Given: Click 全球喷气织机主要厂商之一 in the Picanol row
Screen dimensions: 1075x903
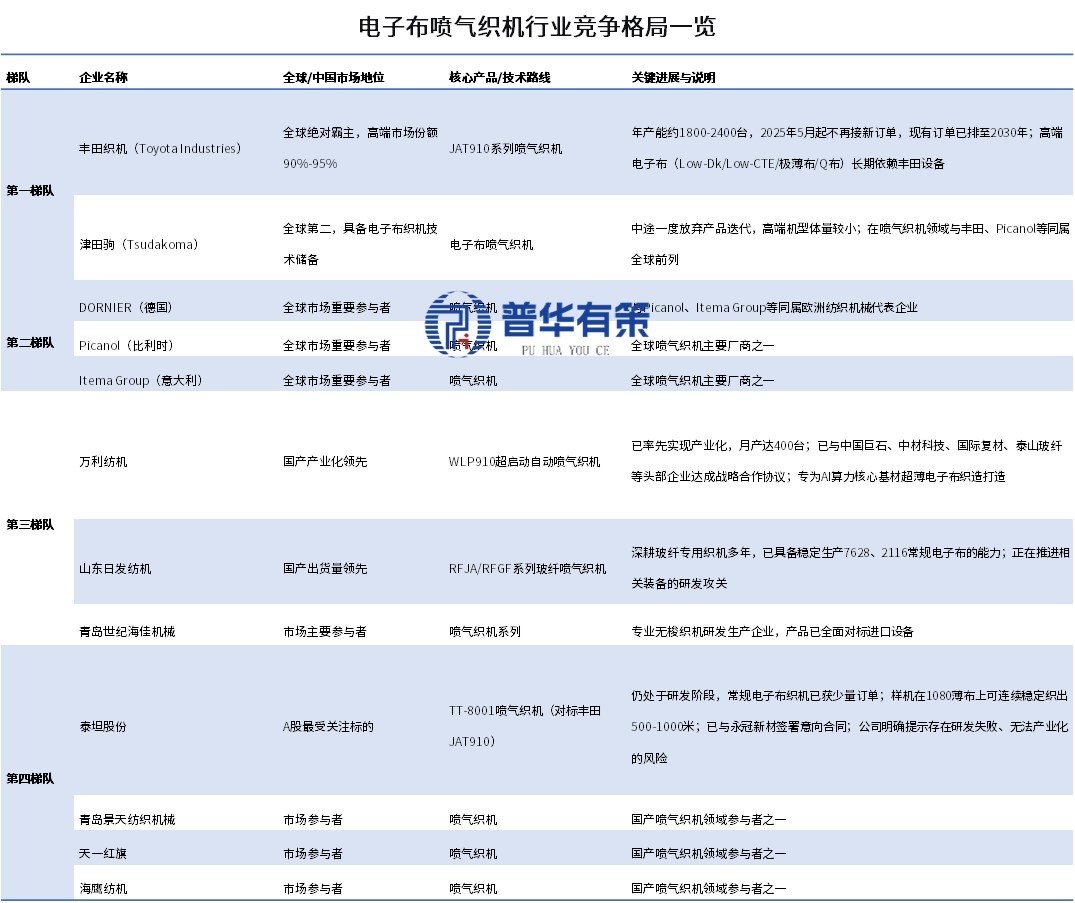Looking at the screenshot, I should click(x=703, y=346).
